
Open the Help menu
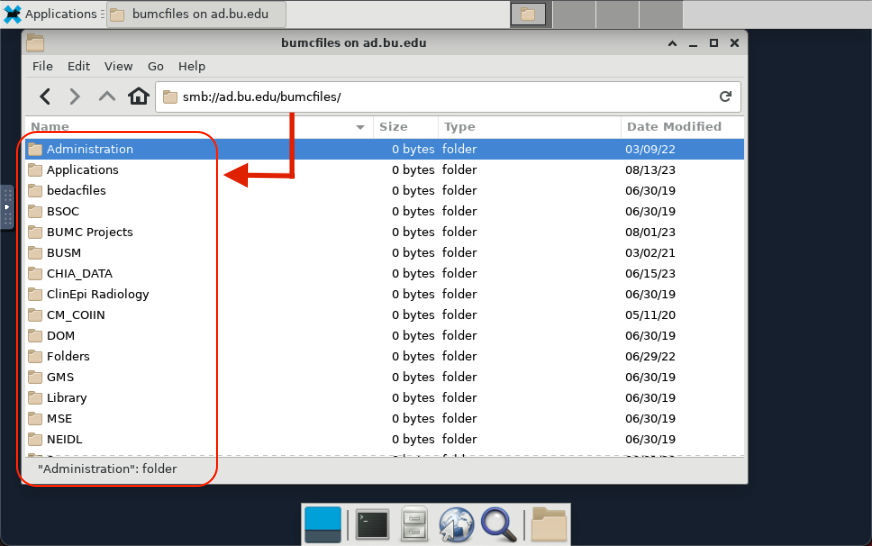point(192,66)
